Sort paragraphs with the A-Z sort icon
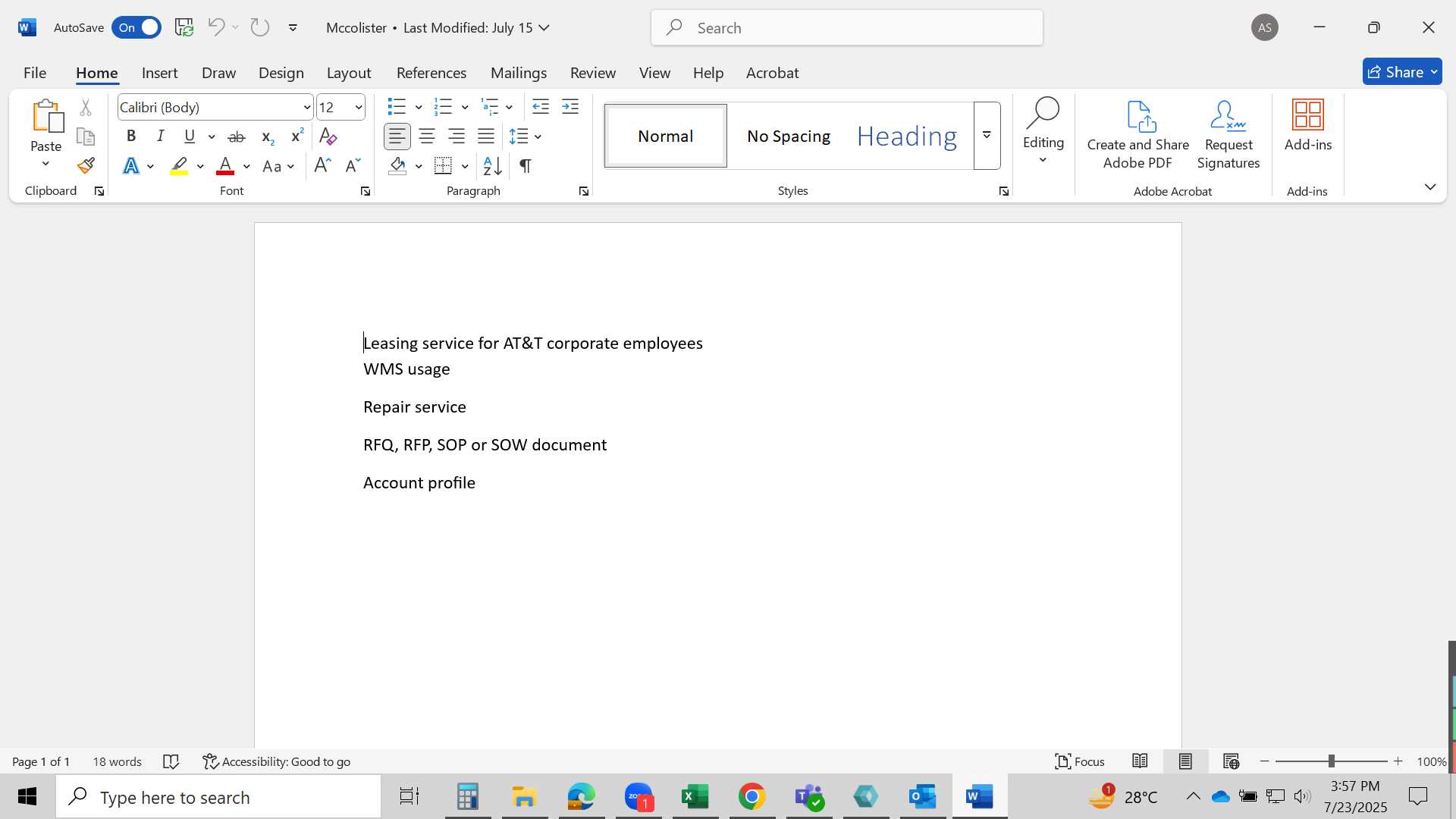Viewport: 1456px width, 819px height. pyautogui.click(x=492, y=165)
